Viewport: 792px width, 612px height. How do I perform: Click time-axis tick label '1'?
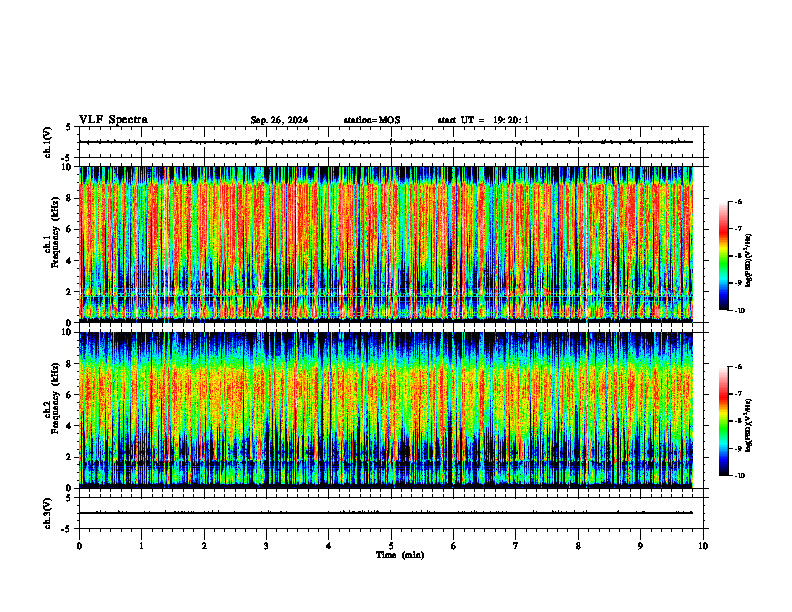tap(141, 546)
